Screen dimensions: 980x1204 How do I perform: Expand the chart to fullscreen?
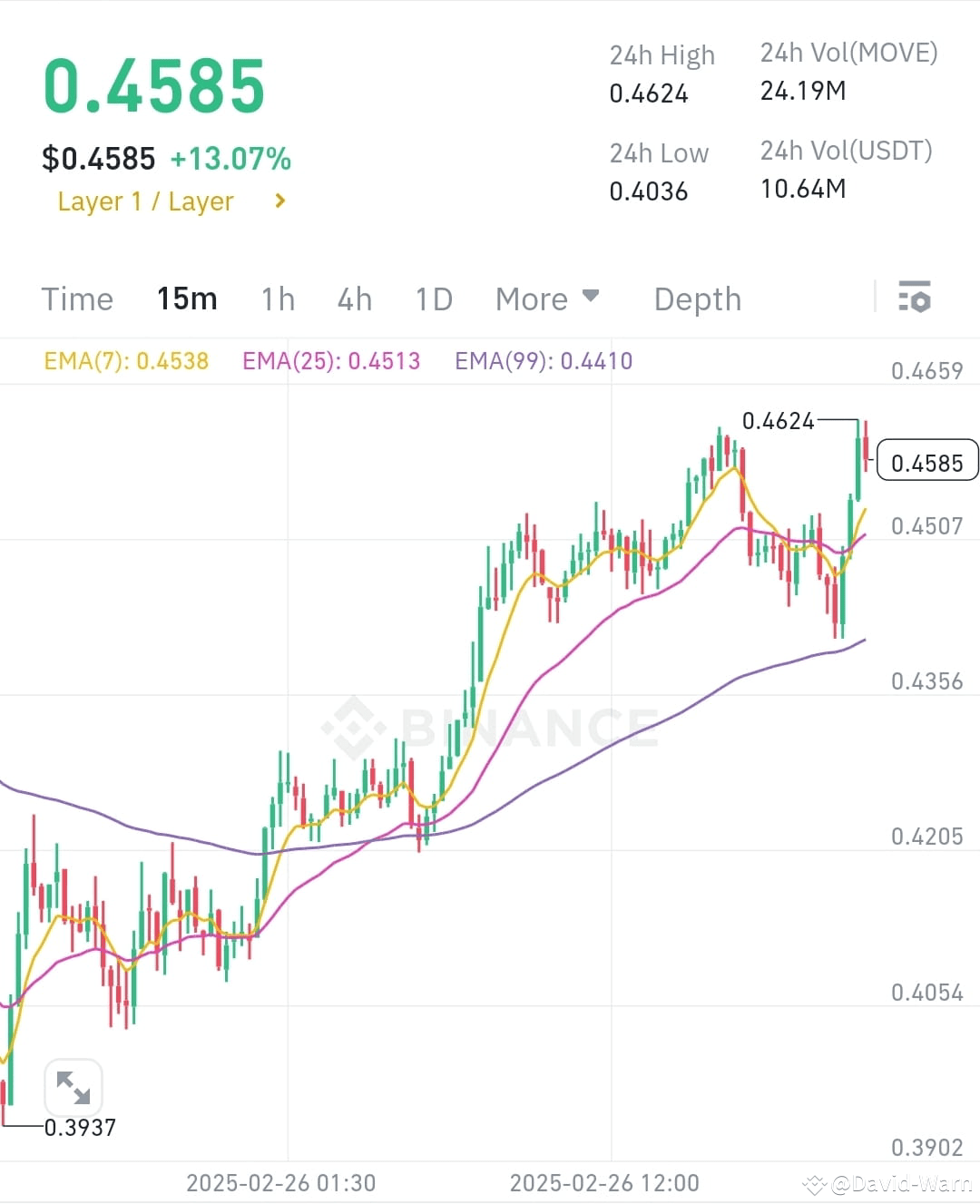click(73, 1086)
